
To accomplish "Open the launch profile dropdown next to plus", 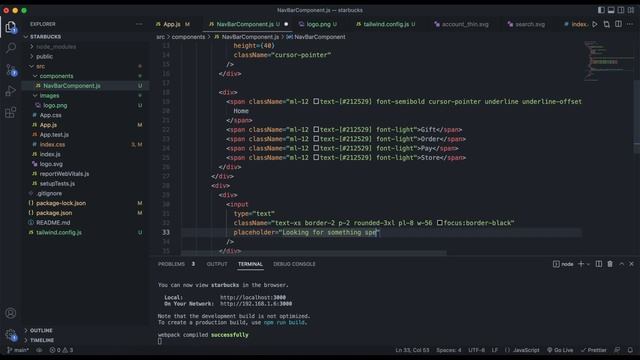I will click(x=588, y=264).
